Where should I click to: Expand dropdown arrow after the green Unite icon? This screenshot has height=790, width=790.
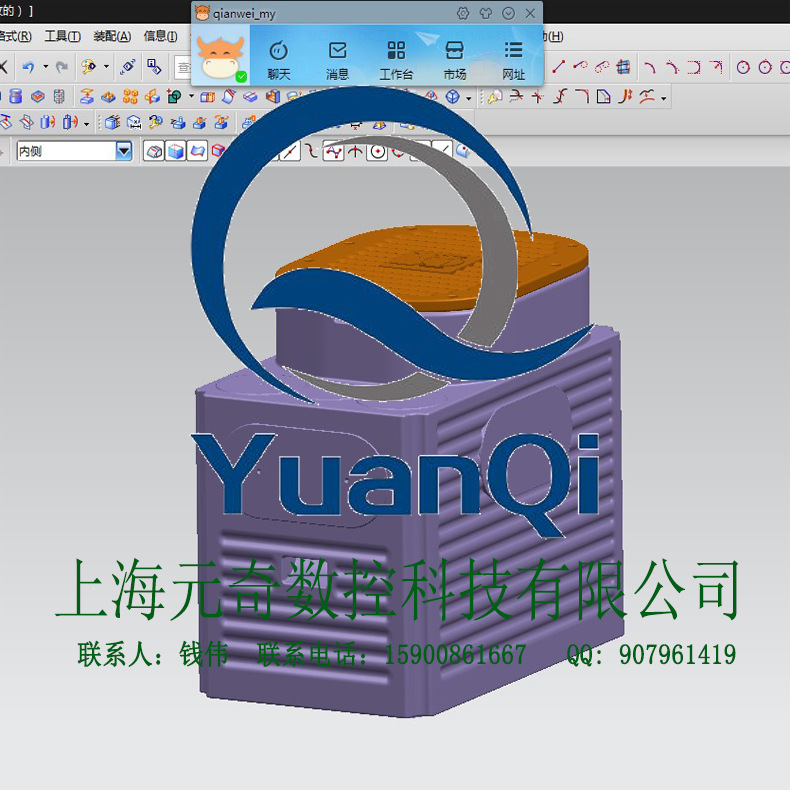pyautogui.click(x=191, y=96)
